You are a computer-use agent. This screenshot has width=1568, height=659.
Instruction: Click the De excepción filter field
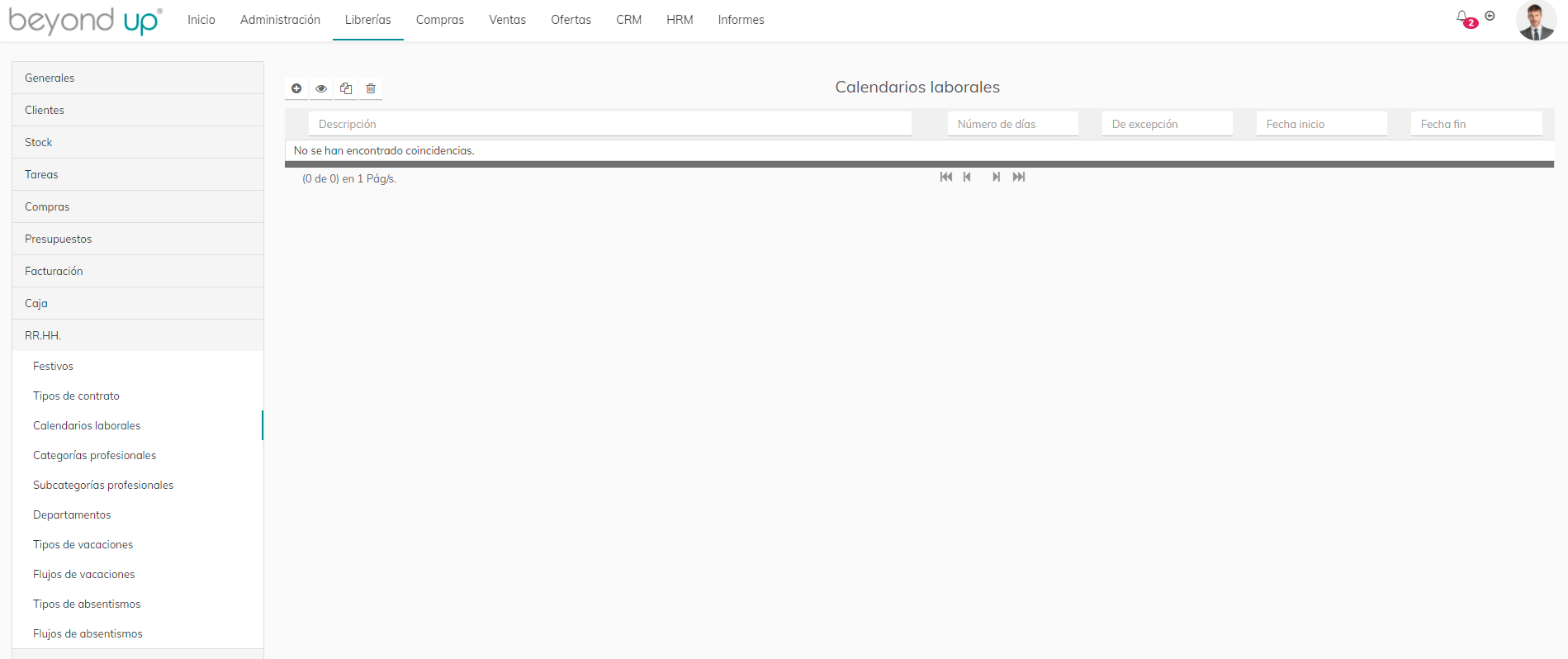pos(1168,124)
